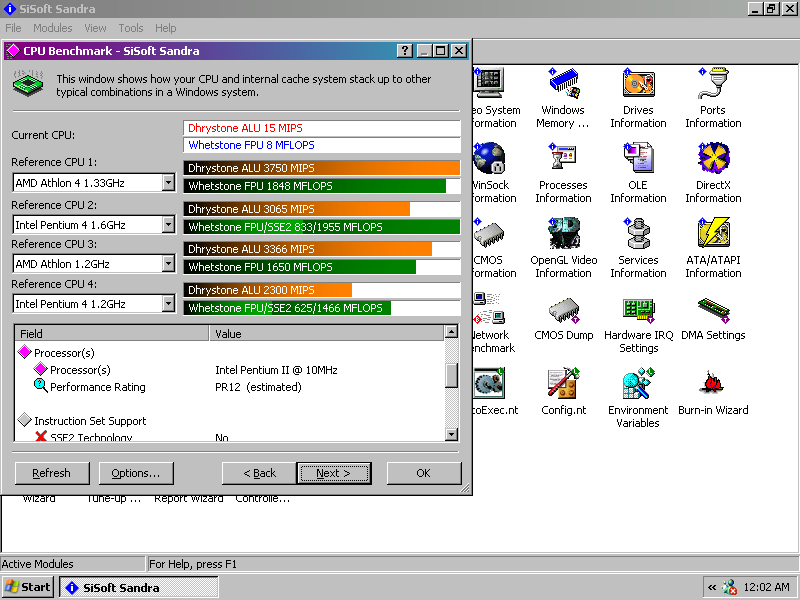
Task: Open Reference CPU 4 dropdown arrow
Action: (167, 304)
